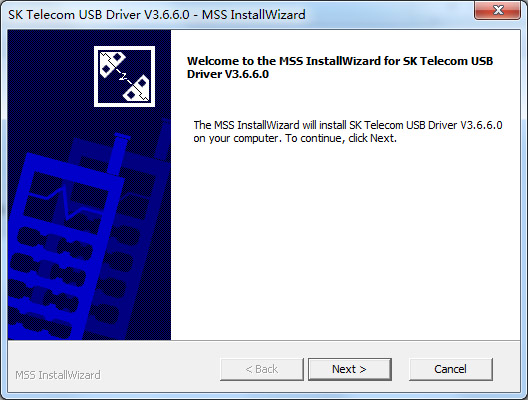Image resolution: width=528 pixels, height=400 pixels.
Task: Select the upper-left tag shape in the logo
Action: (111, 64)
